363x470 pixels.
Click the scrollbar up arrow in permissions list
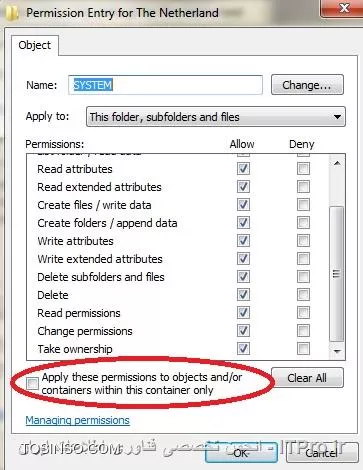[337, 163]
